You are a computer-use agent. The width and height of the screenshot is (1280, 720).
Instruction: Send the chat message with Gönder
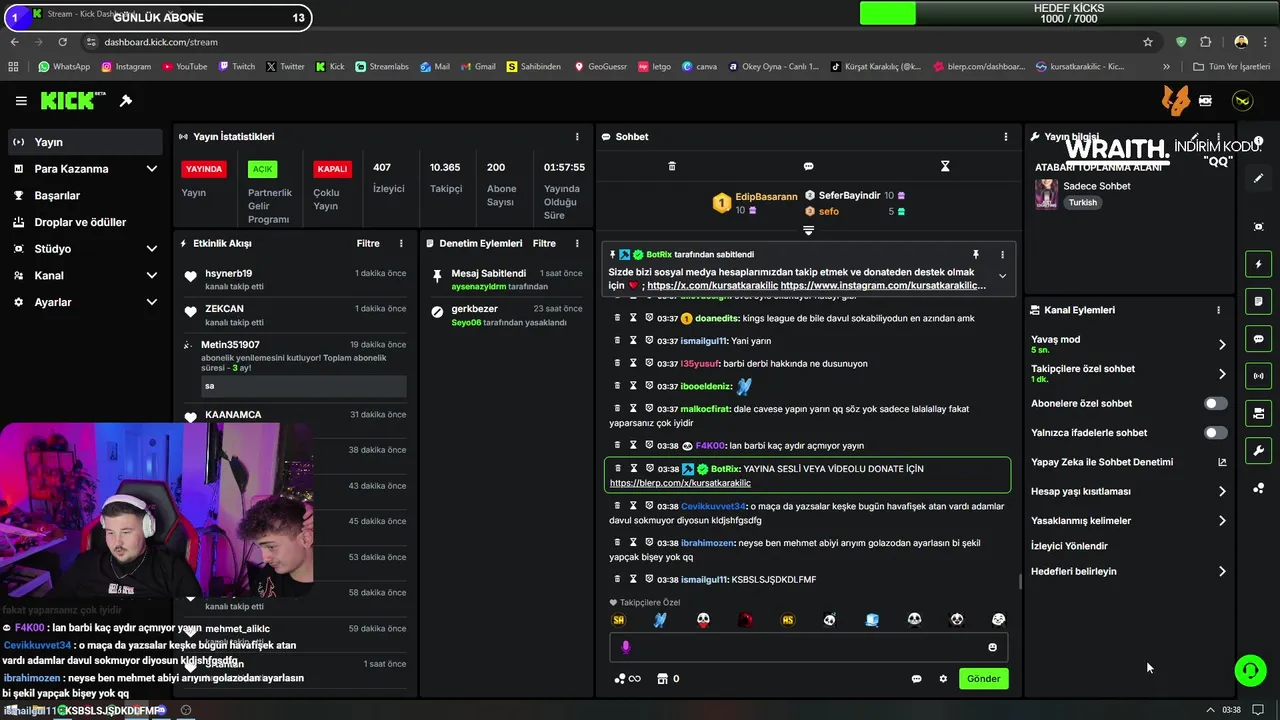pyautogui.click(x=983, y=679)
